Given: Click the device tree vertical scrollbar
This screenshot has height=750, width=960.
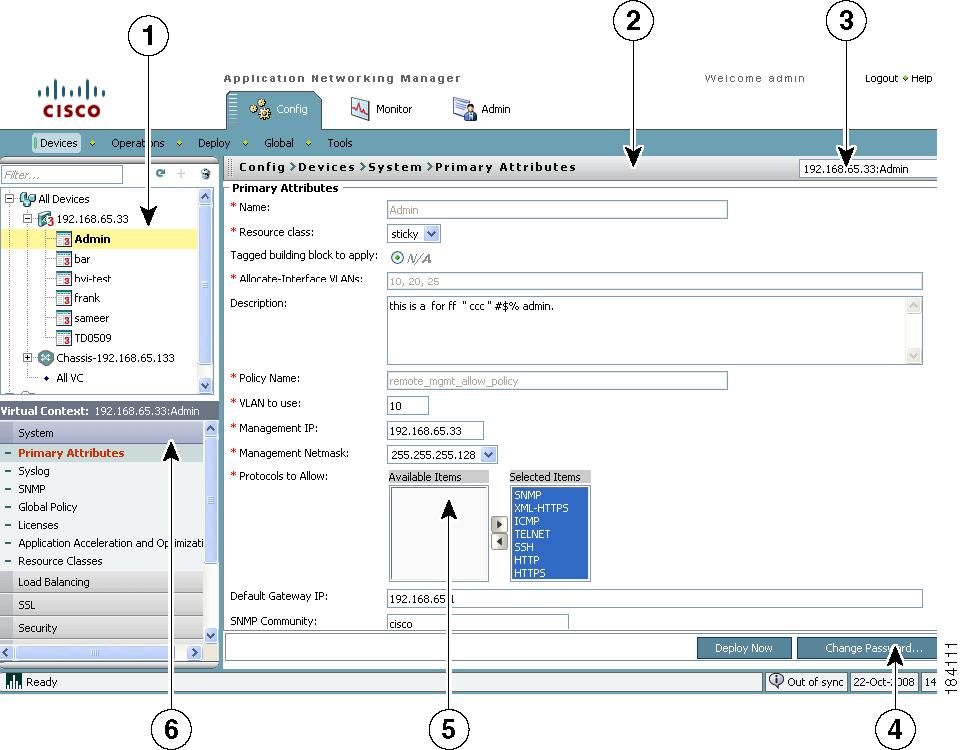Looking at the screenshot, I should tap(205, 291).
